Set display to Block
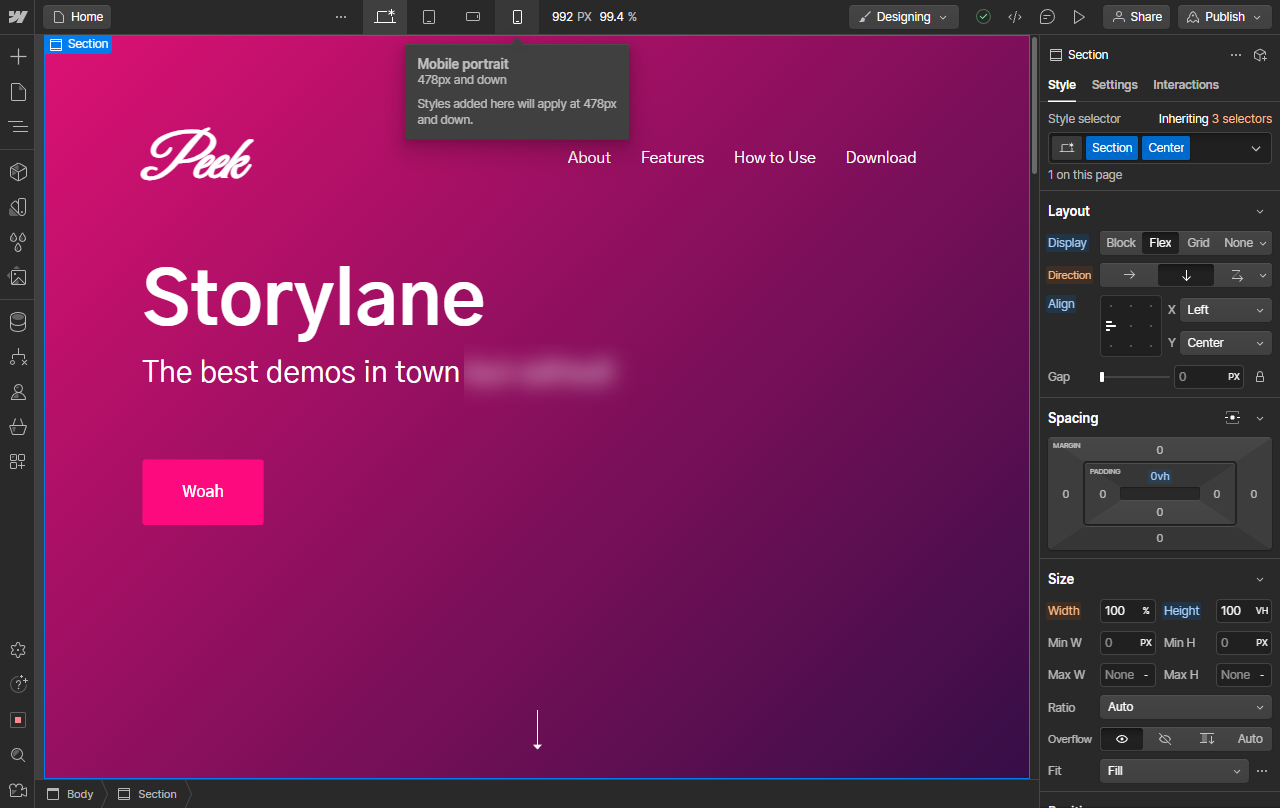The height and width of the screenshot is (808, 1280). tap(1120, 243)
